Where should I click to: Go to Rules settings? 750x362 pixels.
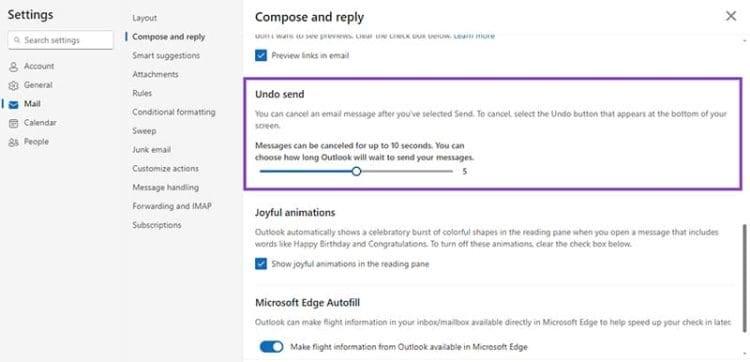coord(142,93)
